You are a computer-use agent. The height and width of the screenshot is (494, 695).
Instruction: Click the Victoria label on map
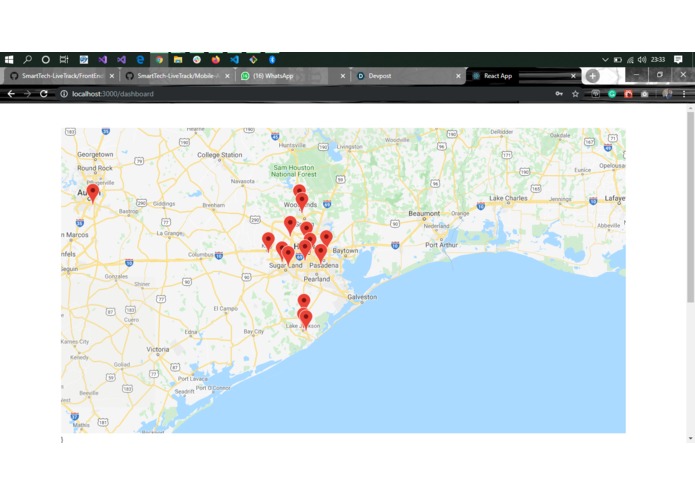coord(157,349)
